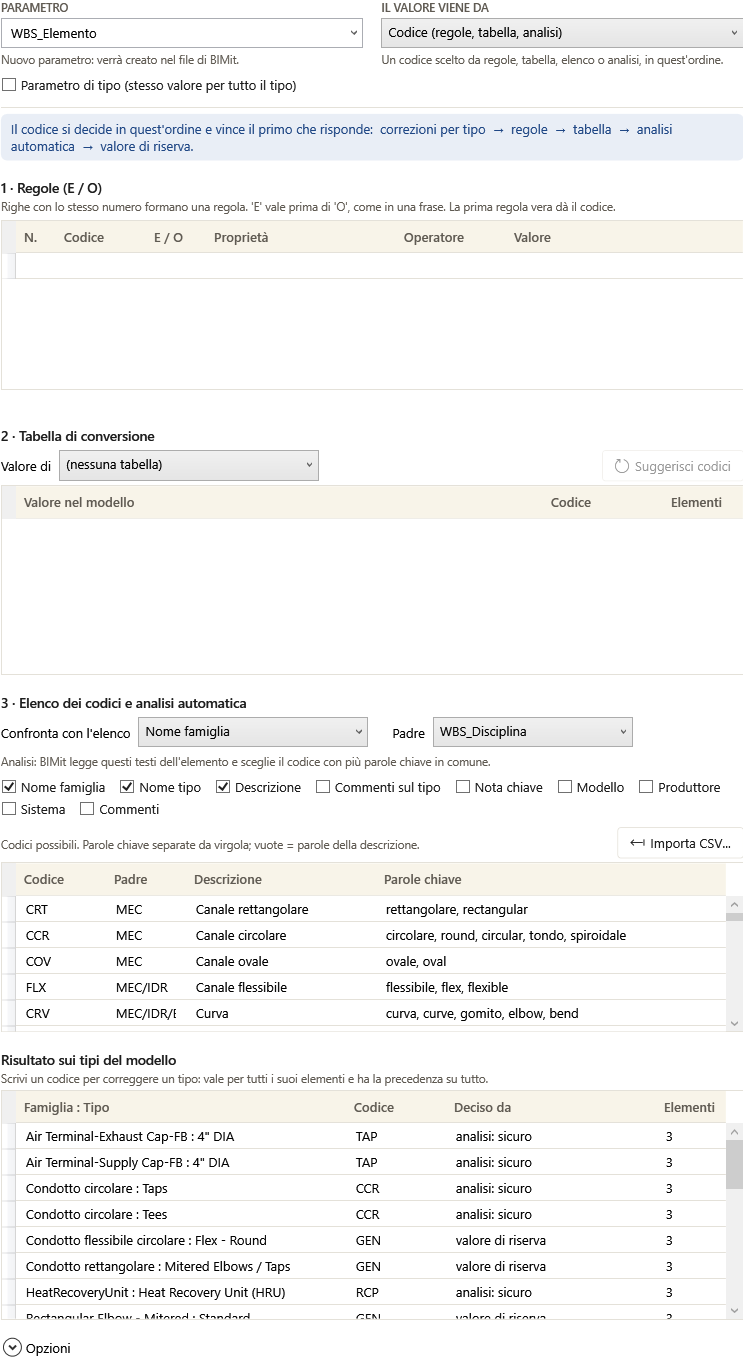This screenshot has width=743, height=1358.
Task: Click 'Canale flessibile' description cell
Action: coord(281,988)
